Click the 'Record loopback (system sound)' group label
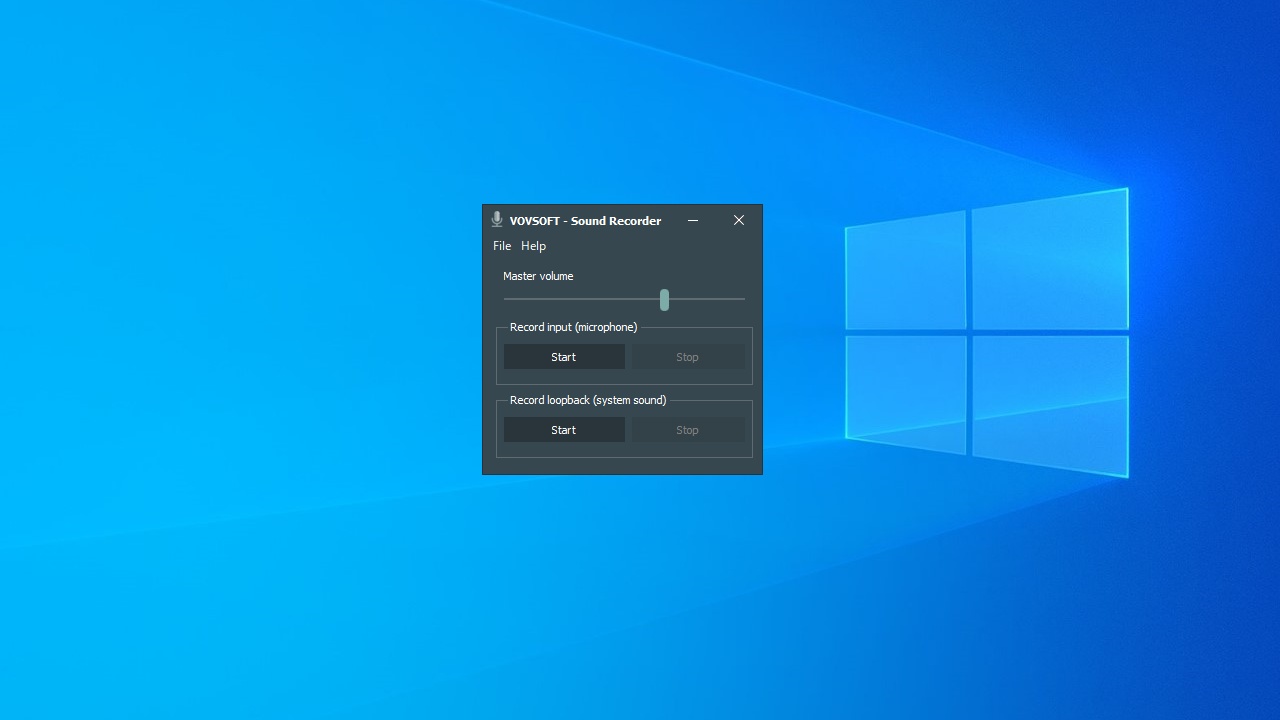Image resolution: width=1280 pixels, height=720 pixels. point(588,400)
